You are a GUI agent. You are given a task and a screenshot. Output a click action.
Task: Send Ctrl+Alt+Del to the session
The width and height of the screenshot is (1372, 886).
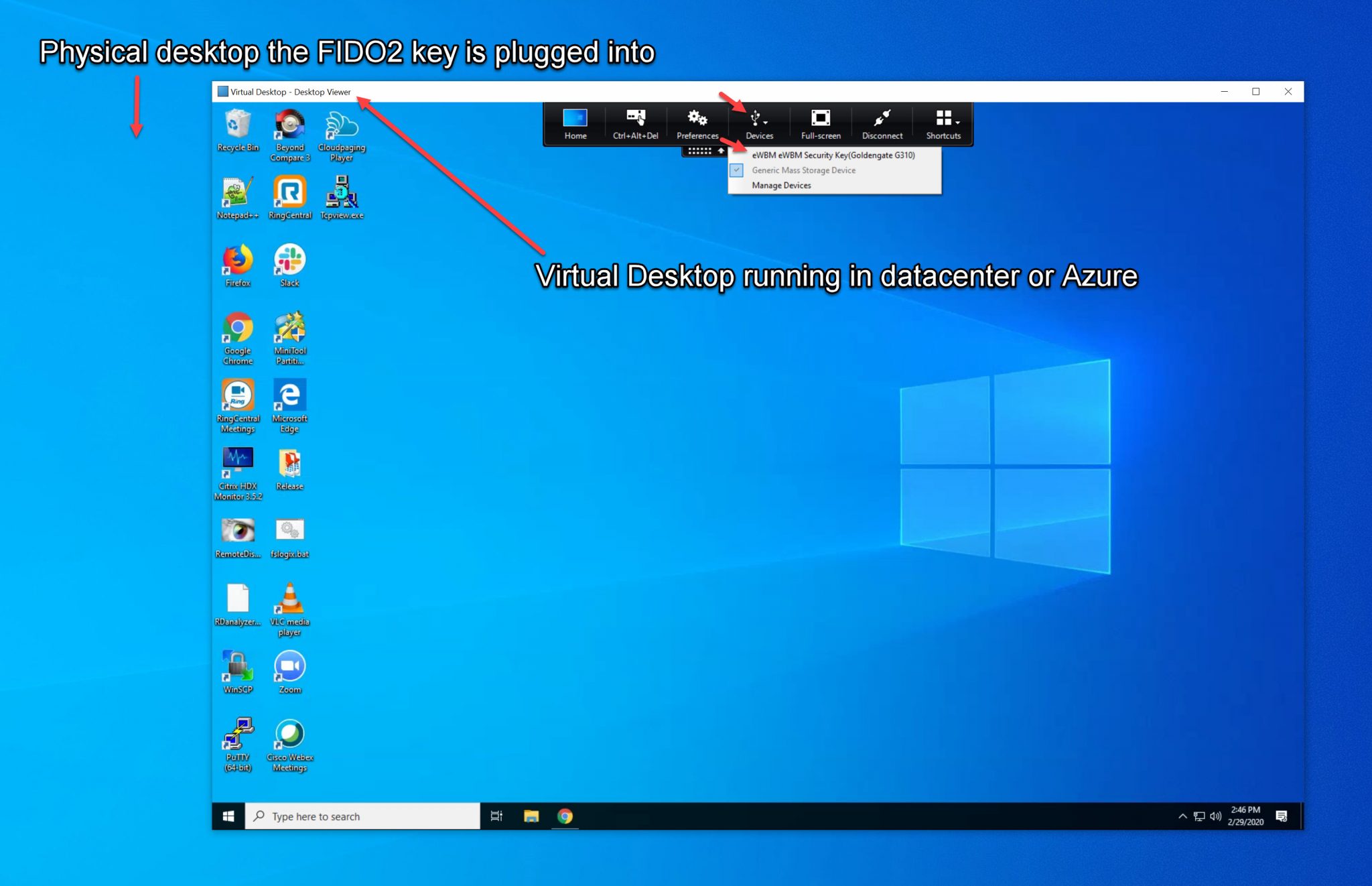tap(635, 123)
